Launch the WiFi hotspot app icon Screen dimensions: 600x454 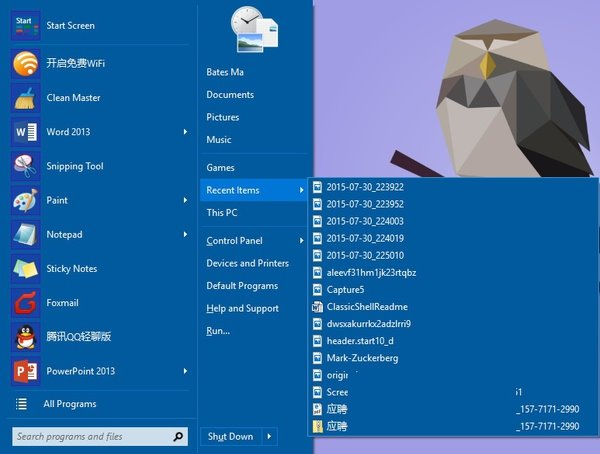pyautogui.click(x=25, y=64)
